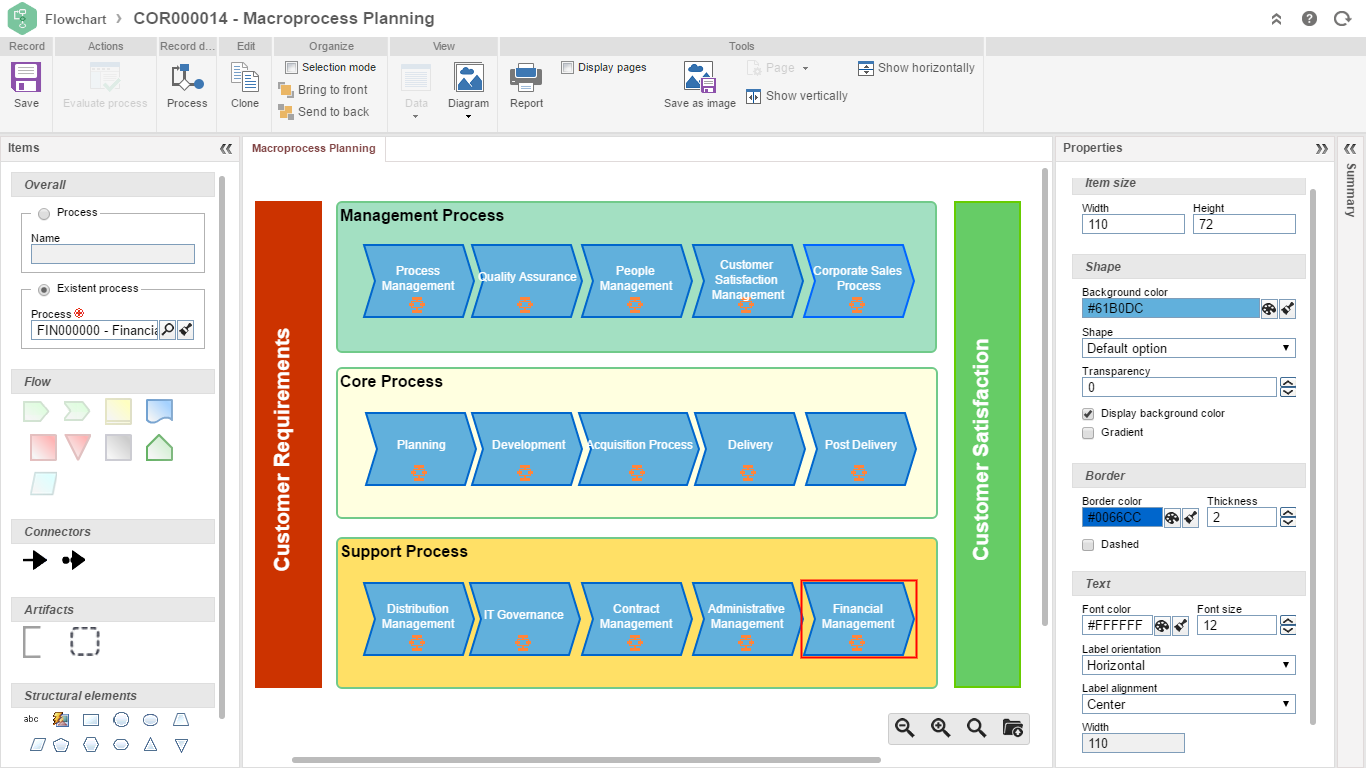Adjust border Thickness with its stepper

[x=1288, y=518]
